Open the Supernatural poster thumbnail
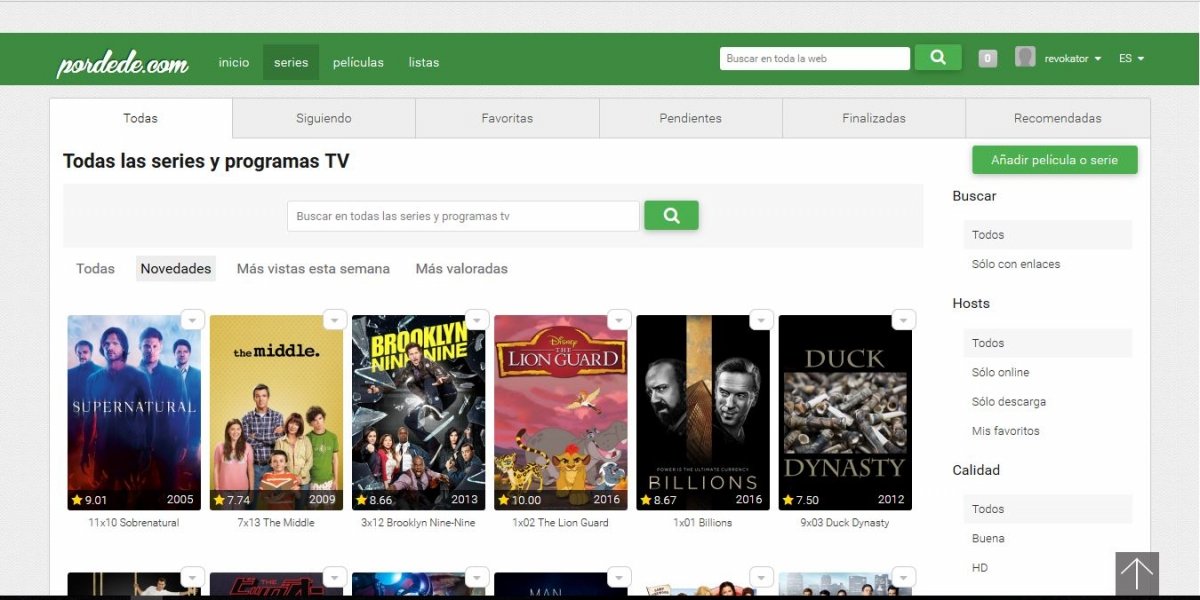The height and width of the screenshot is (600, 1200). [134, 413]
